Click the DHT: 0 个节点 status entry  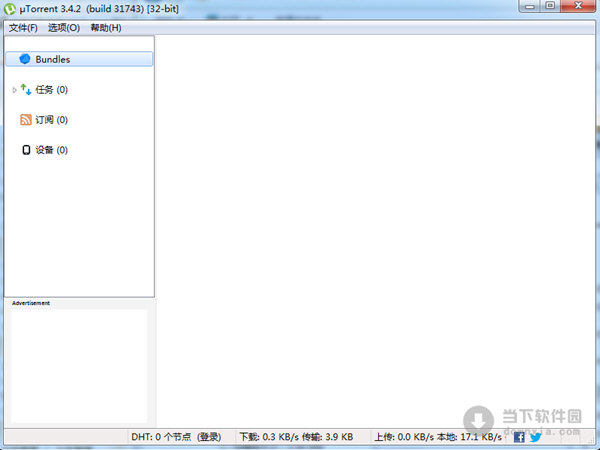(x=176, y=437)
